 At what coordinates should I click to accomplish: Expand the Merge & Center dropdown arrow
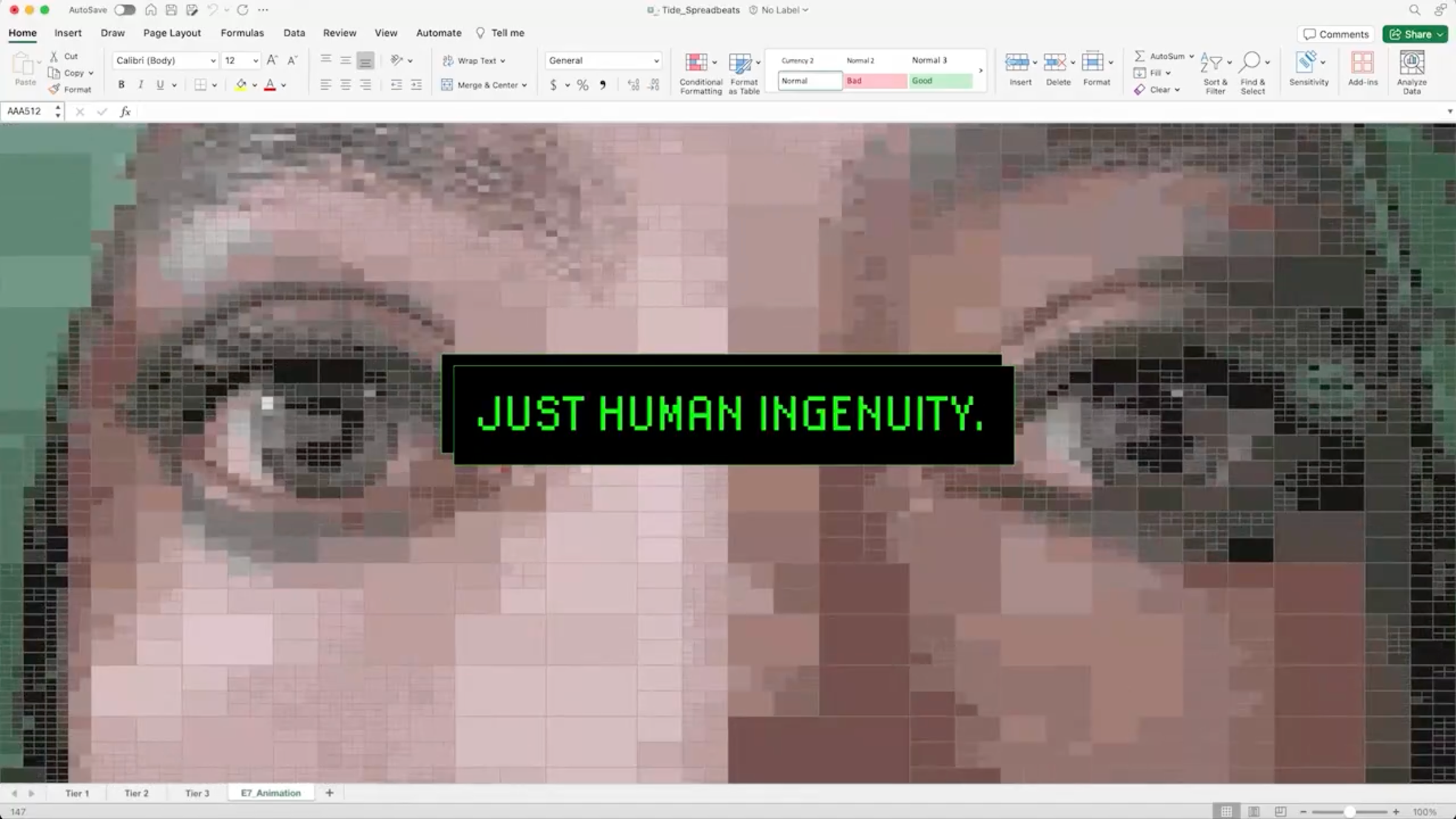(x=525, y=86)
